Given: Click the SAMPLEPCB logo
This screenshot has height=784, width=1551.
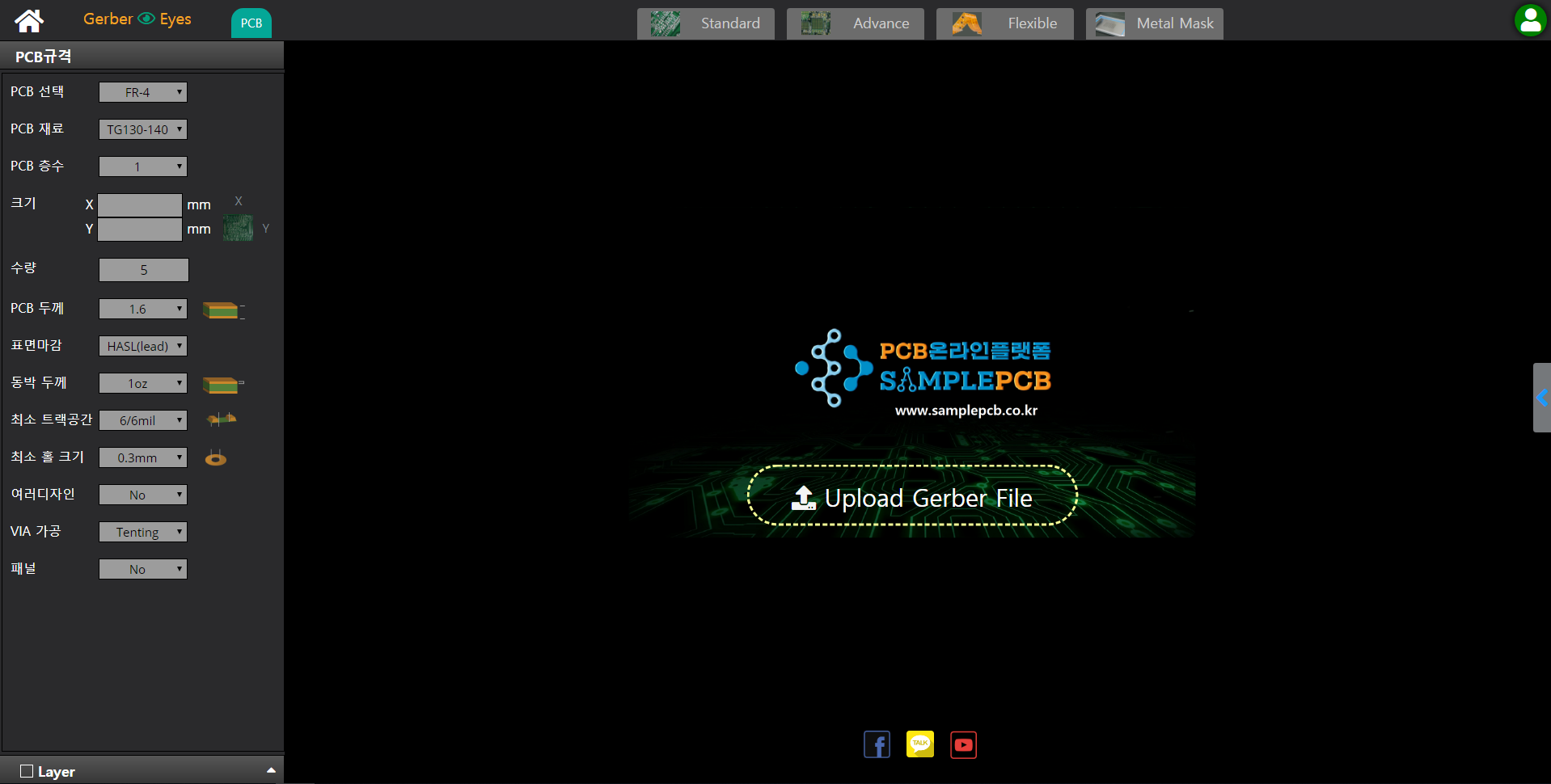Looking at the screenshot, I should click(923, 367).
